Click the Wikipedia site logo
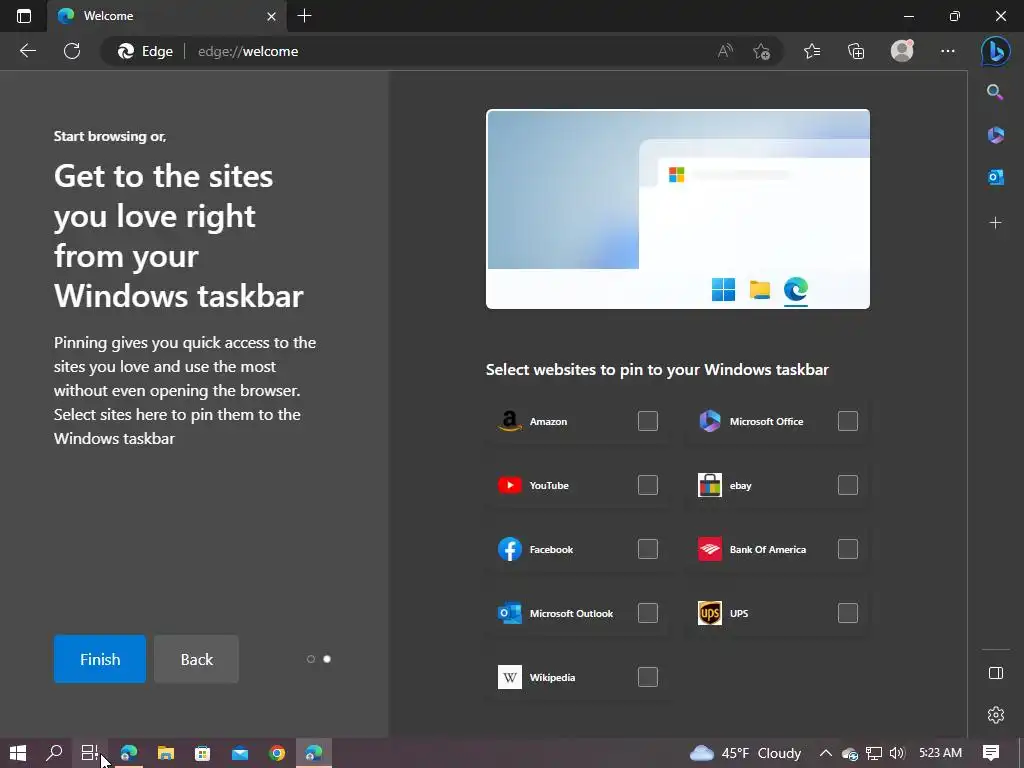The height and width of the screenshot is (768, 1024). tap(509, 677)
